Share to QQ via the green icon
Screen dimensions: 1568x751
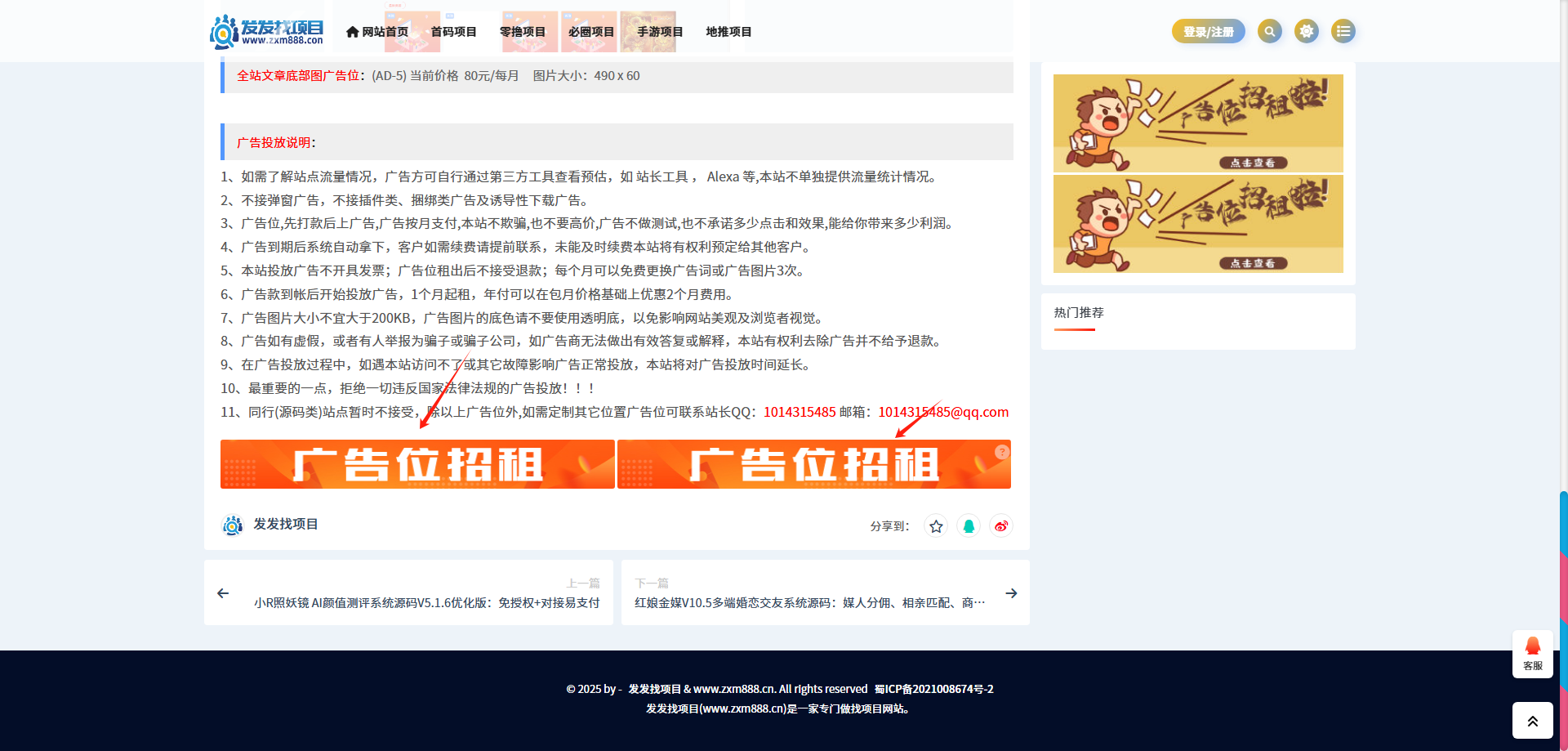pos(969,526)
